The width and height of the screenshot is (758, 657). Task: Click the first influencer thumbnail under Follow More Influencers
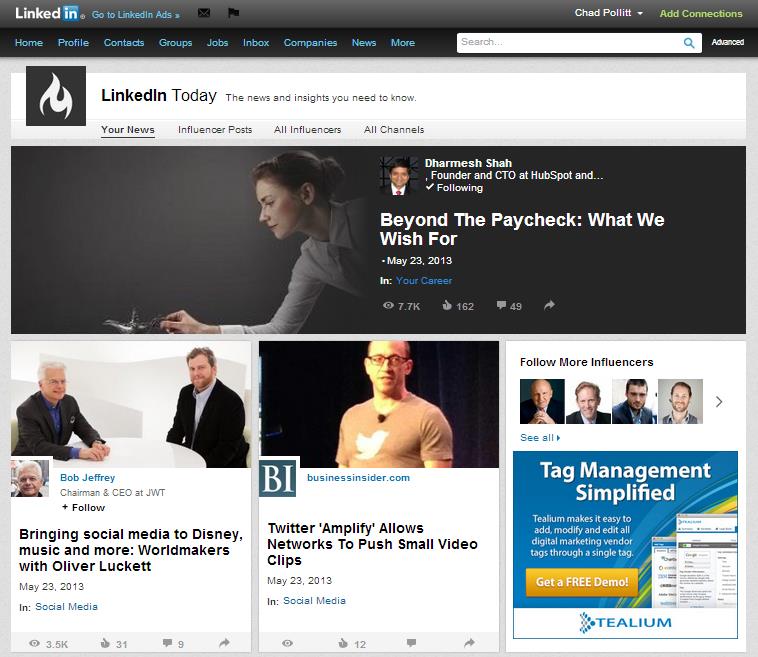pyautogui.click(x=542, y=401)
